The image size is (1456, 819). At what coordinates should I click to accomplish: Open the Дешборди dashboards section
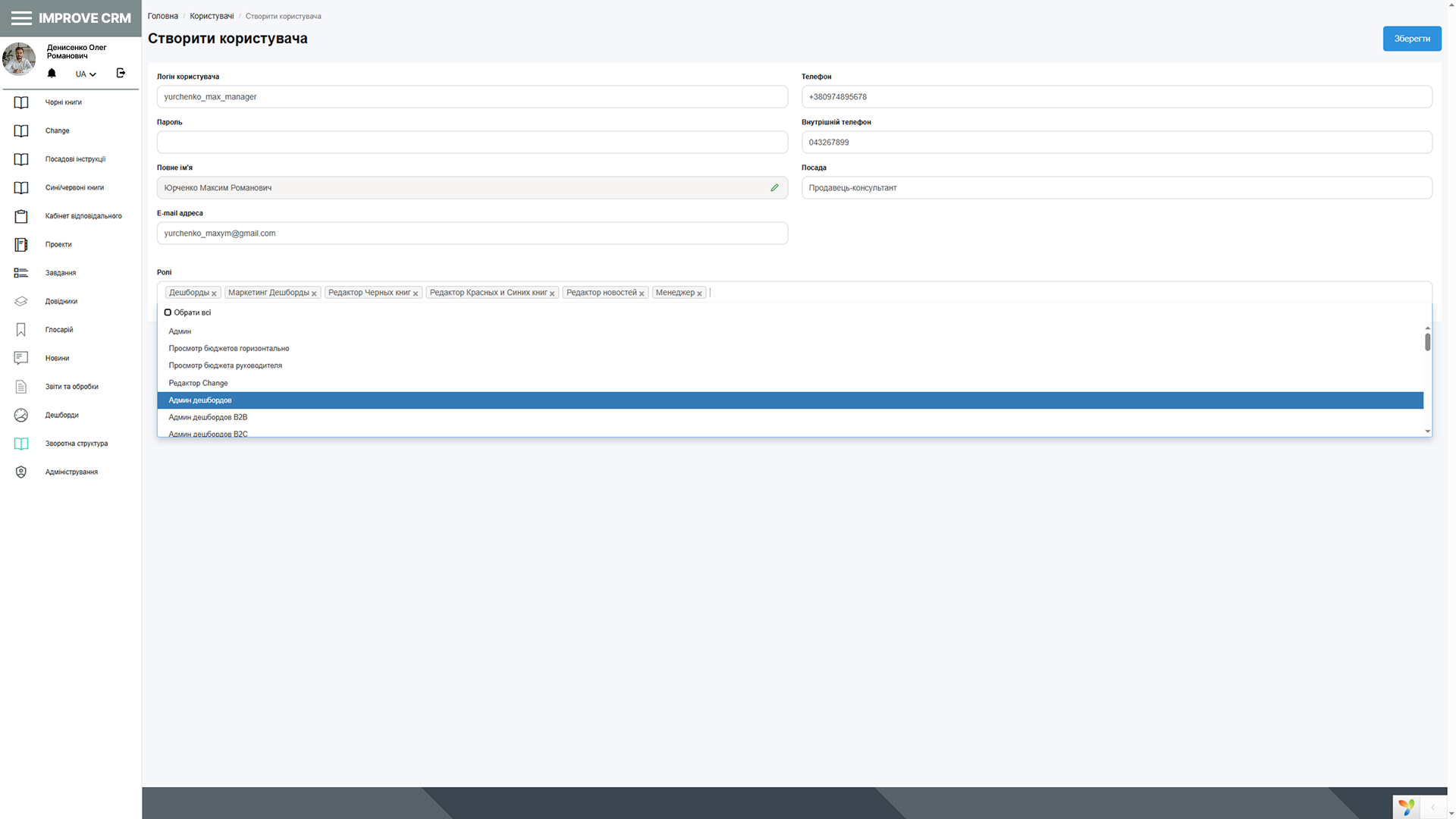pyautogui.click(x=61, y=415)
